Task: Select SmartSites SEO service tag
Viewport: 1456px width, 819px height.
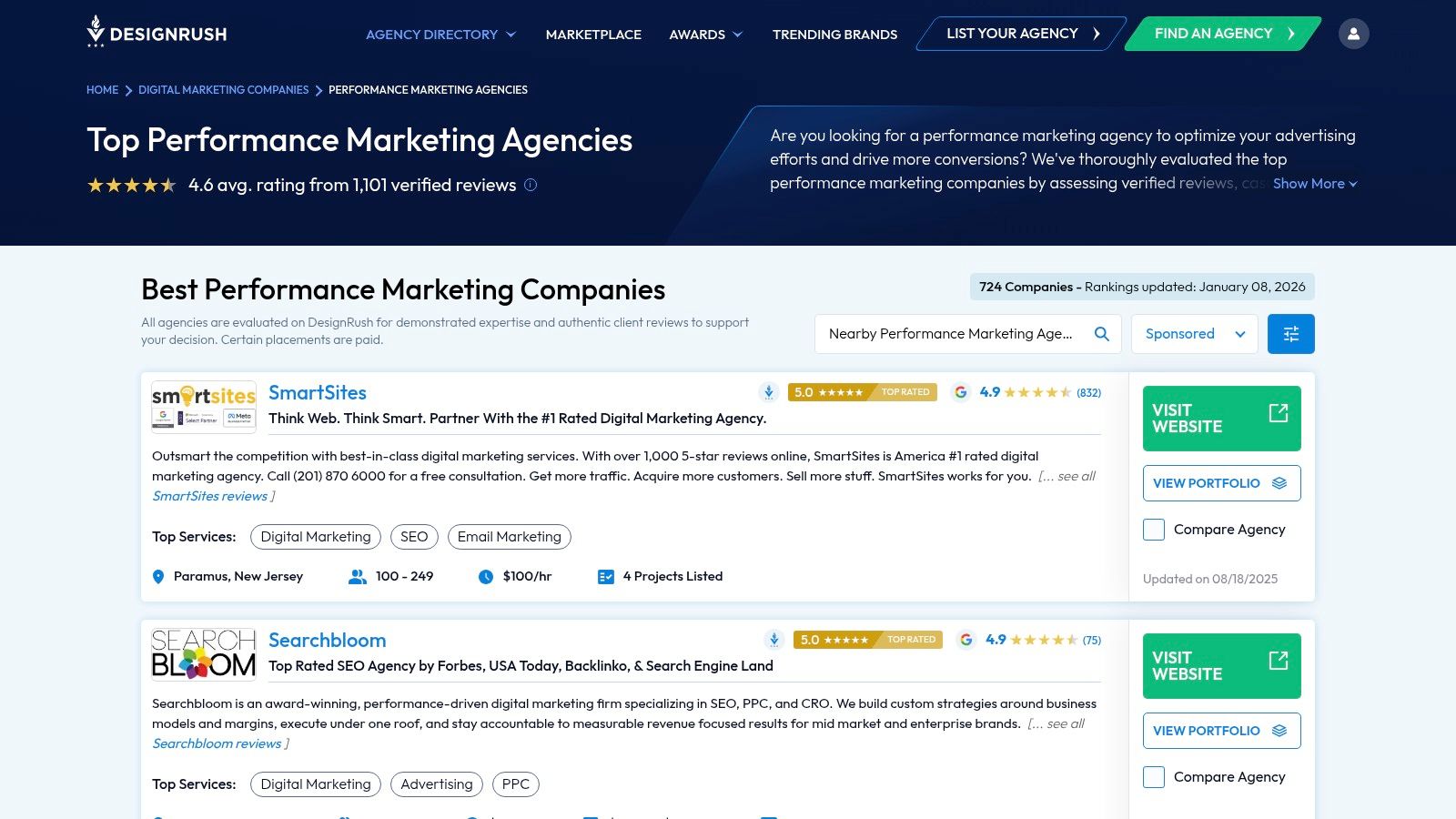Action: (x=414, y=537)
